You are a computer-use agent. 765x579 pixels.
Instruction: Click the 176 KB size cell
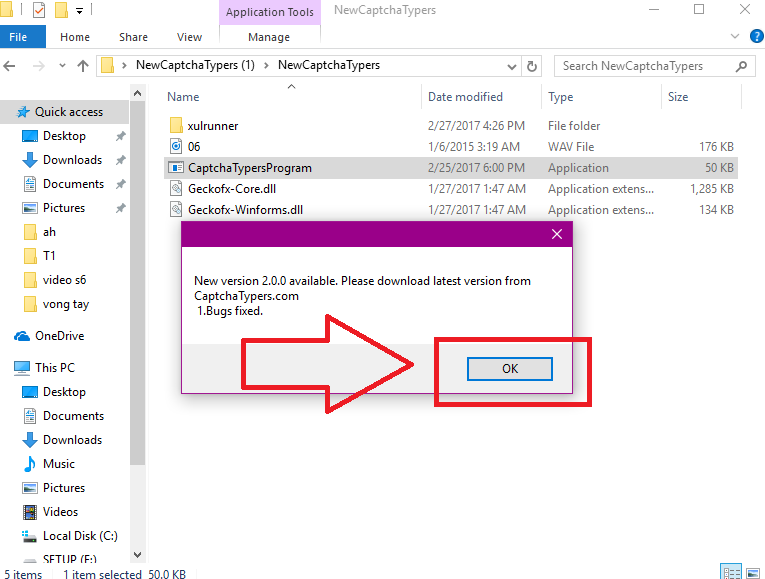716,147
